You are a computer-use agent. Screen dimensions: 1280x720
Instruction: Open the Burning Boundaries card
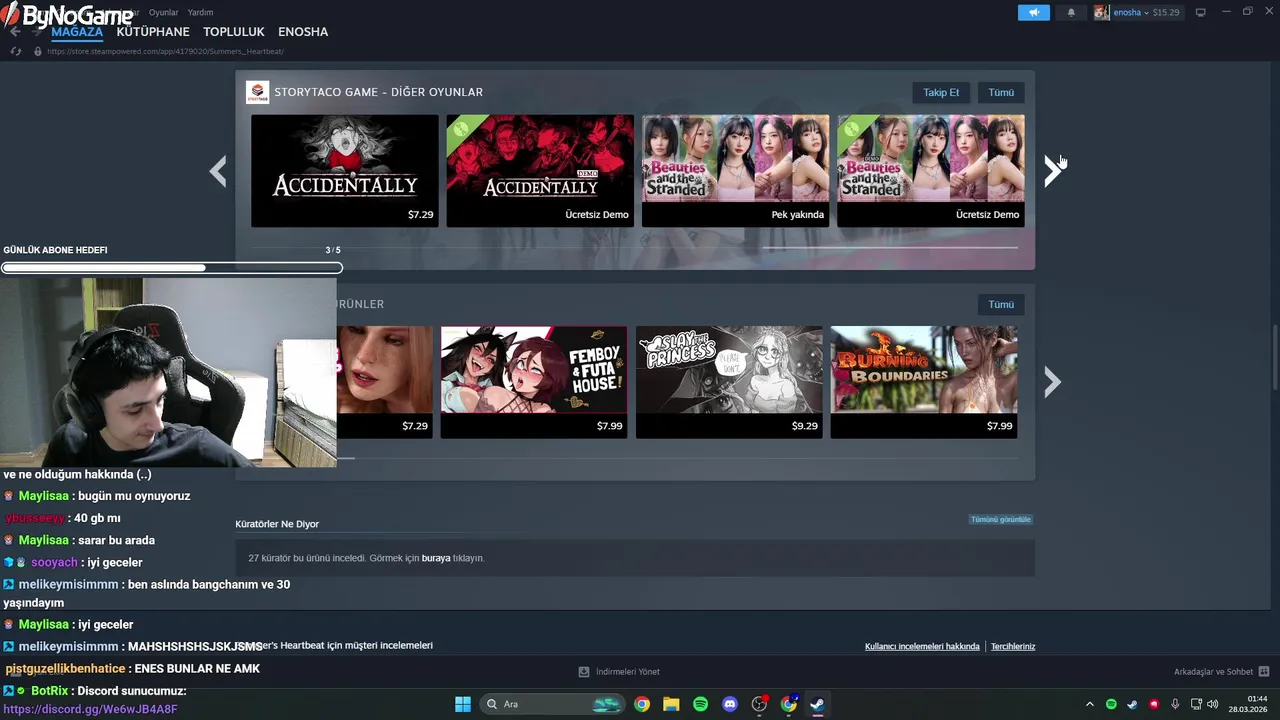pyautogui.click(x=924, y=382)
